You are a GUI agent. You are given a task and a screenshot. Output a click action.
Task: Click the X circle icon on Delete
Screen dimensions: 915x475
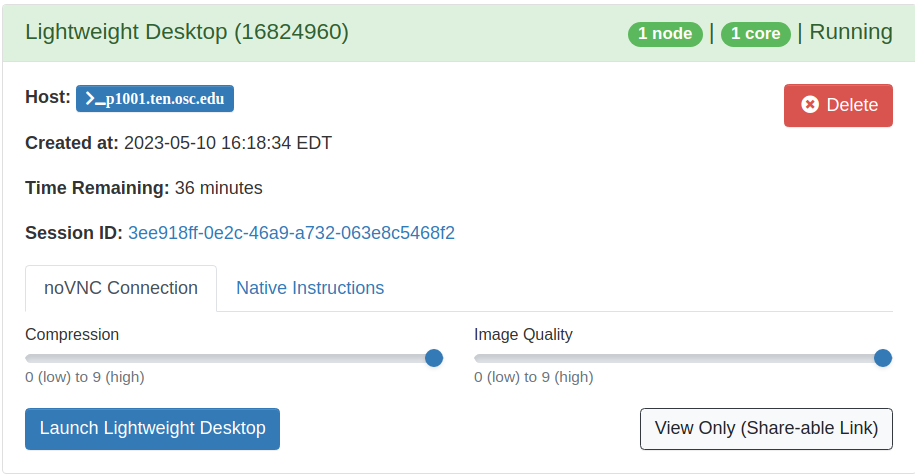810,105
